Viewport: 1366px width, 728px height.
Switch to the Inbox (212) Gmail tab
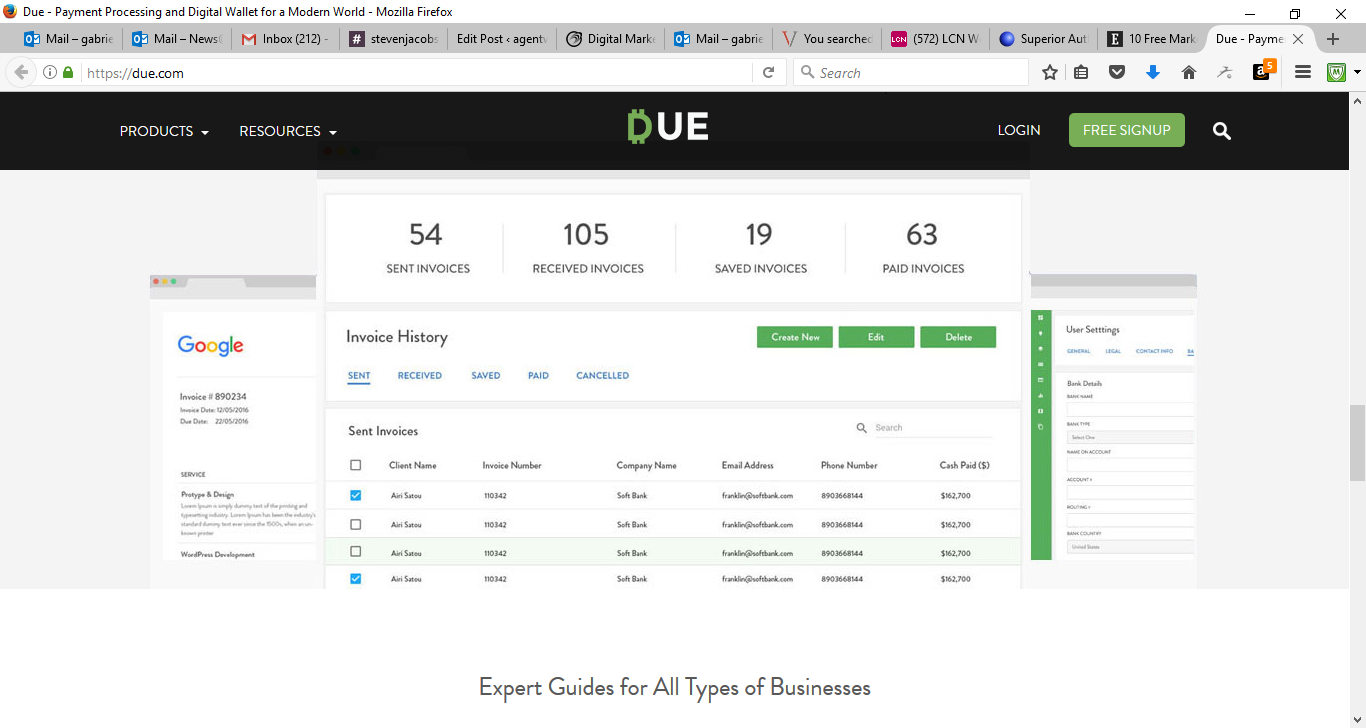click(286, 39)
